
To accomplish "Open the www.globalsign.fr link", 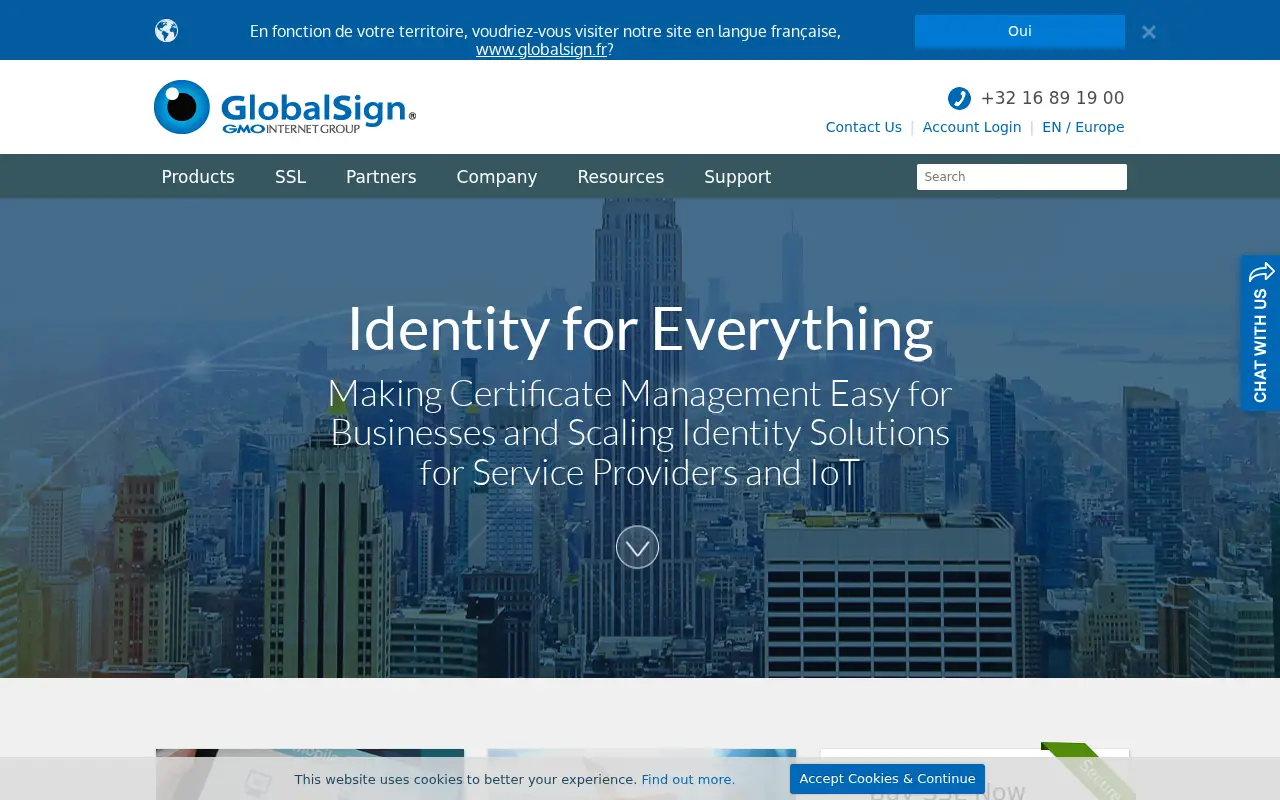I will (541, 49).
